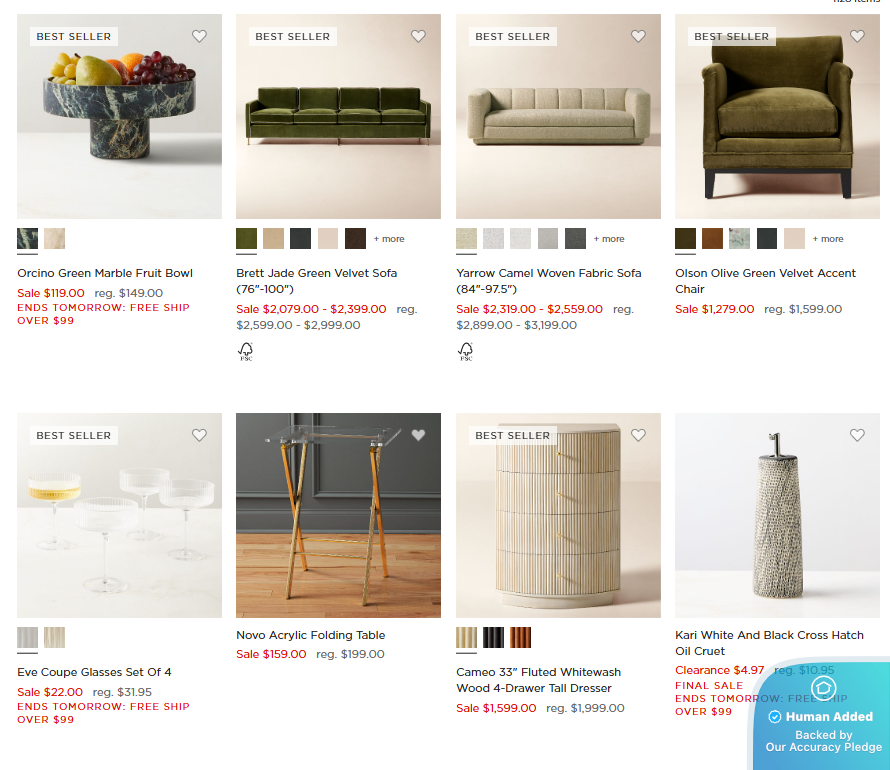The width and height of the screenshot is (890, 770).
Task: Click FSC icon under Yarrow Camel sofa
Action: pyautogui.click(x=465, y=352)
